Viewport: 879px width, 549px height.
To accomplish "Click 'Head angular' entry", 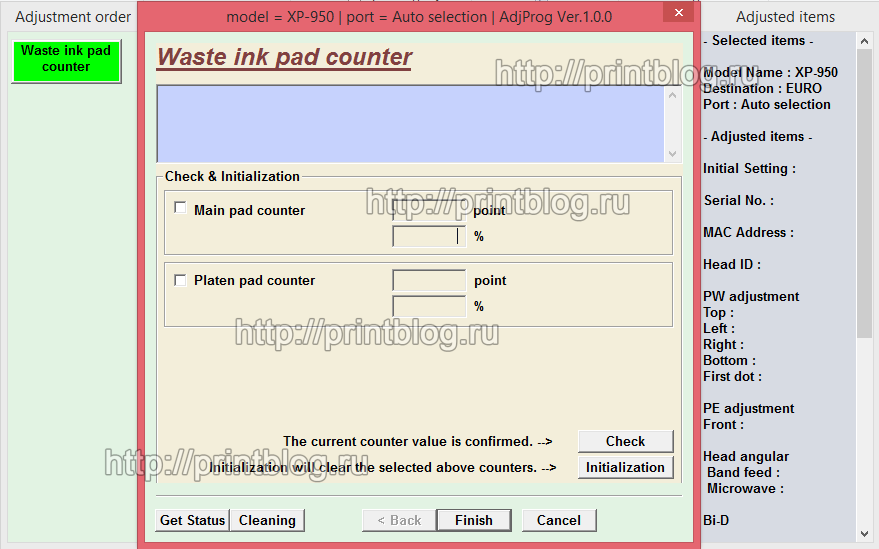I will (x=746, y=456).
